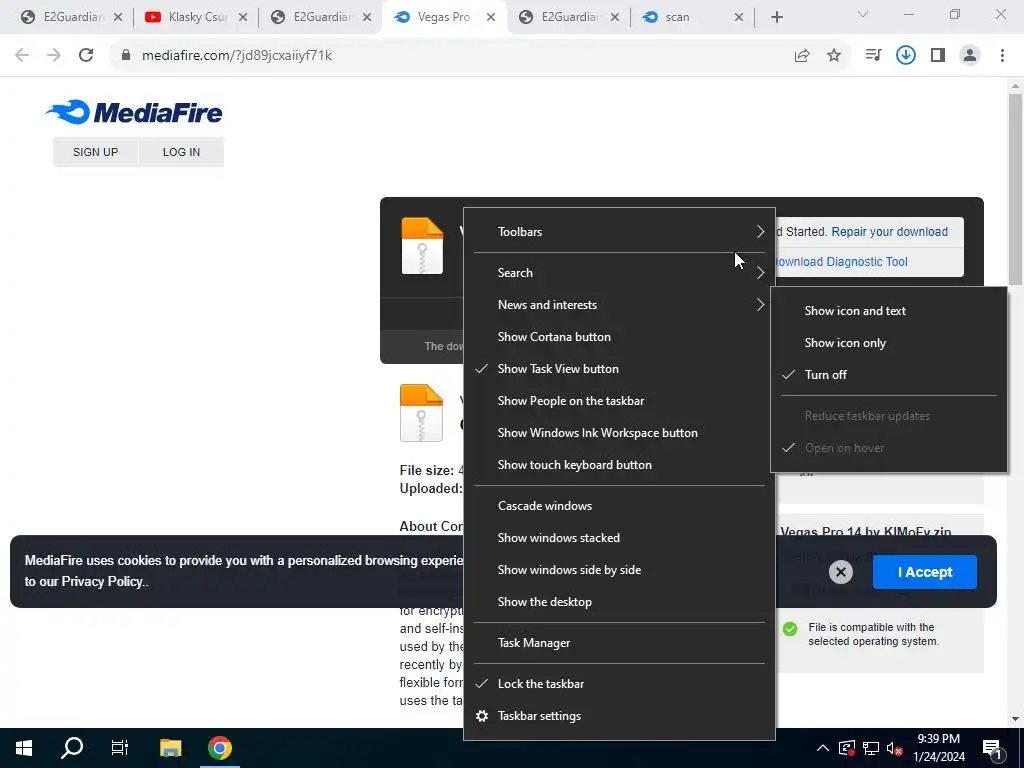This screenshot has height=768, width=1024.
Task: Choose Show windows stacked
Action: pyautogui.click(x=619, y=538)
